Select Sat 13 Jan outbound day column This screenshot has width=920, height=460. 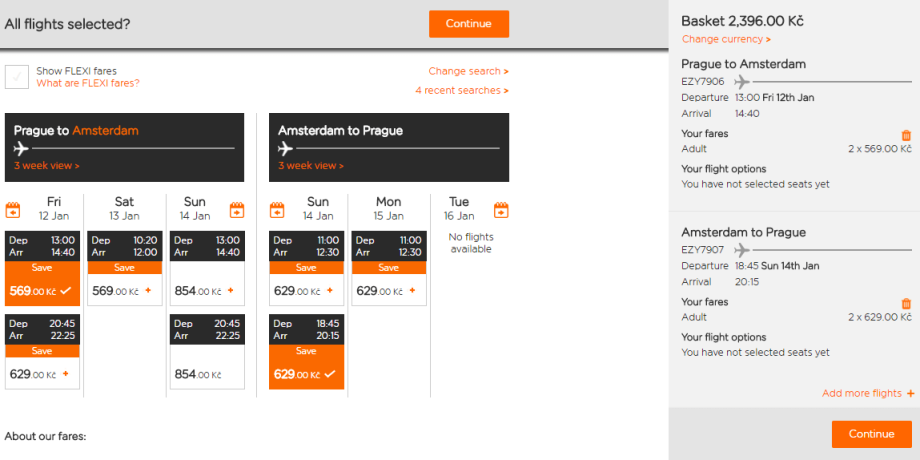pos(124,208)
